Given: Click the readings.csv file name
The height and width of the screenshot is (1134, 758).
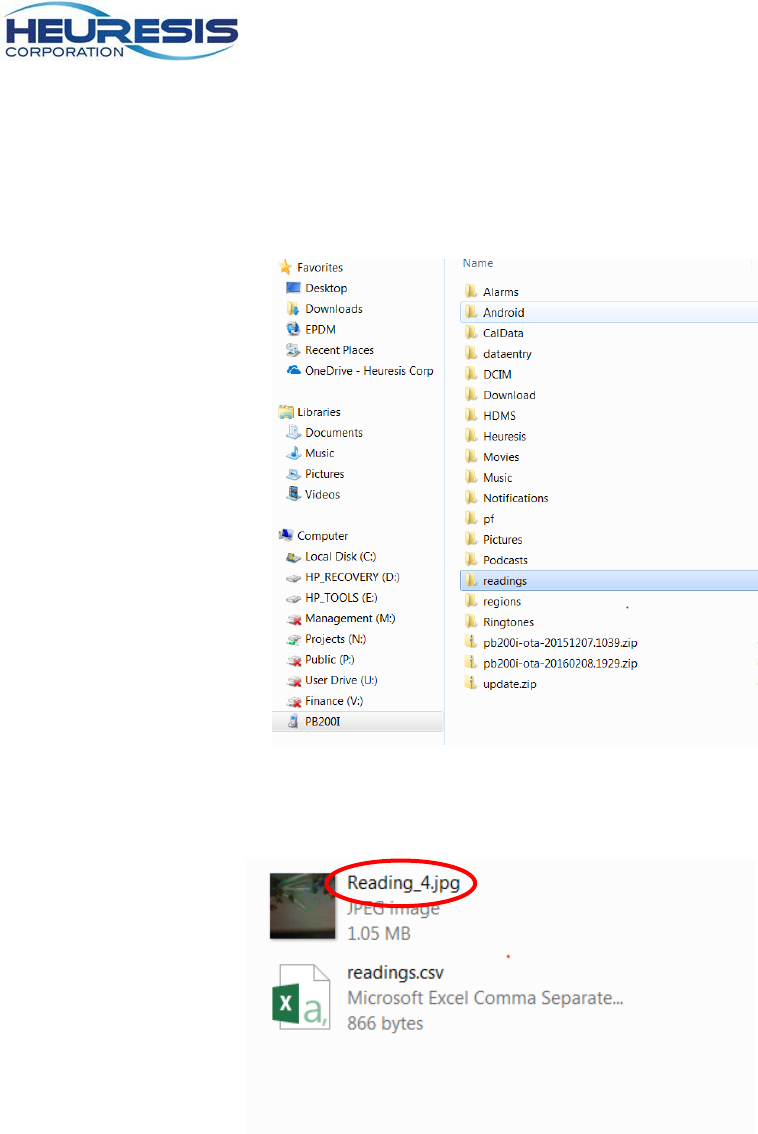Looking at the screenshot, I should click(x=395, y=973).
